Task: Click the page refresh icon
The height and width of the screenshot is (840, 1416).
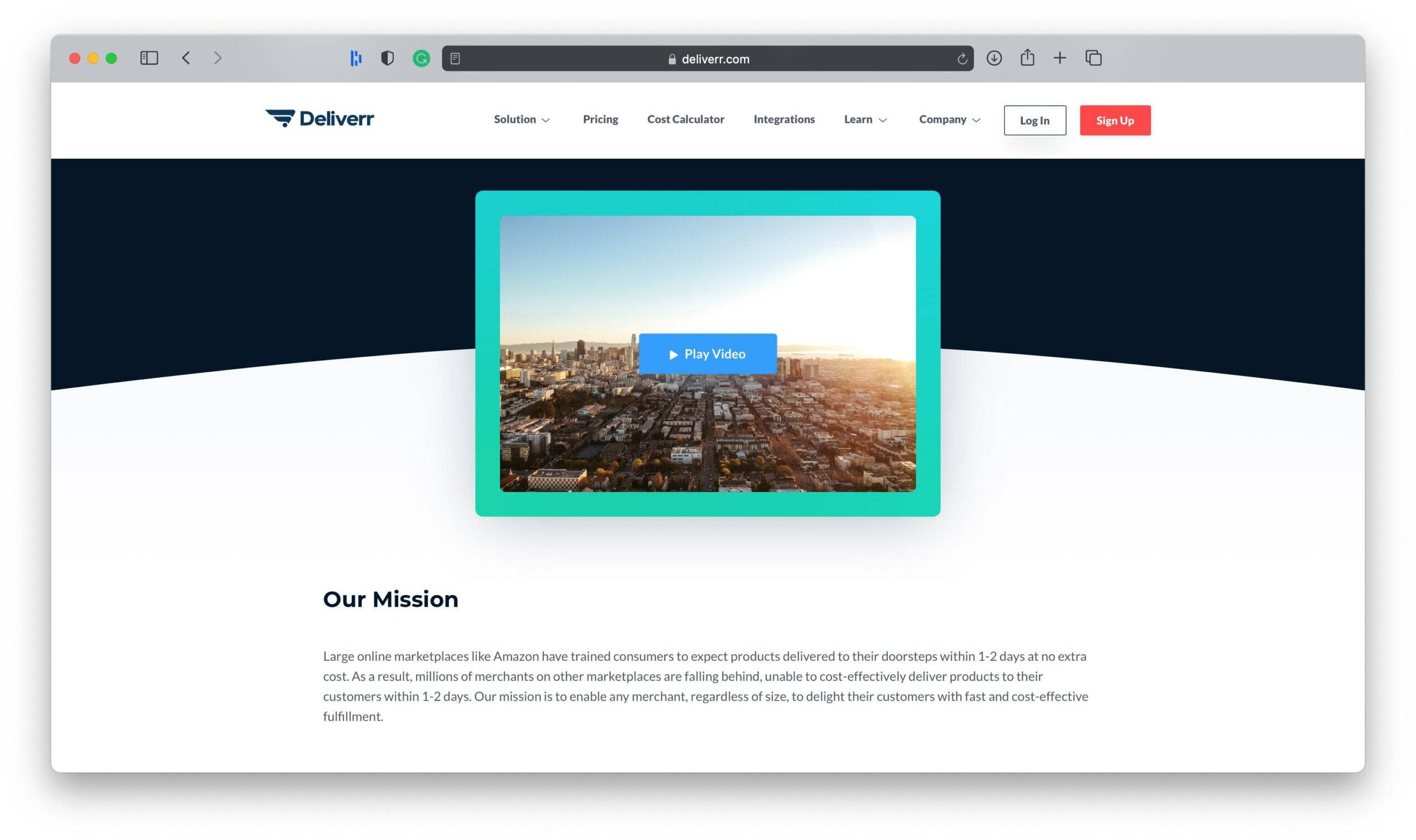Action: coord(961,58)
